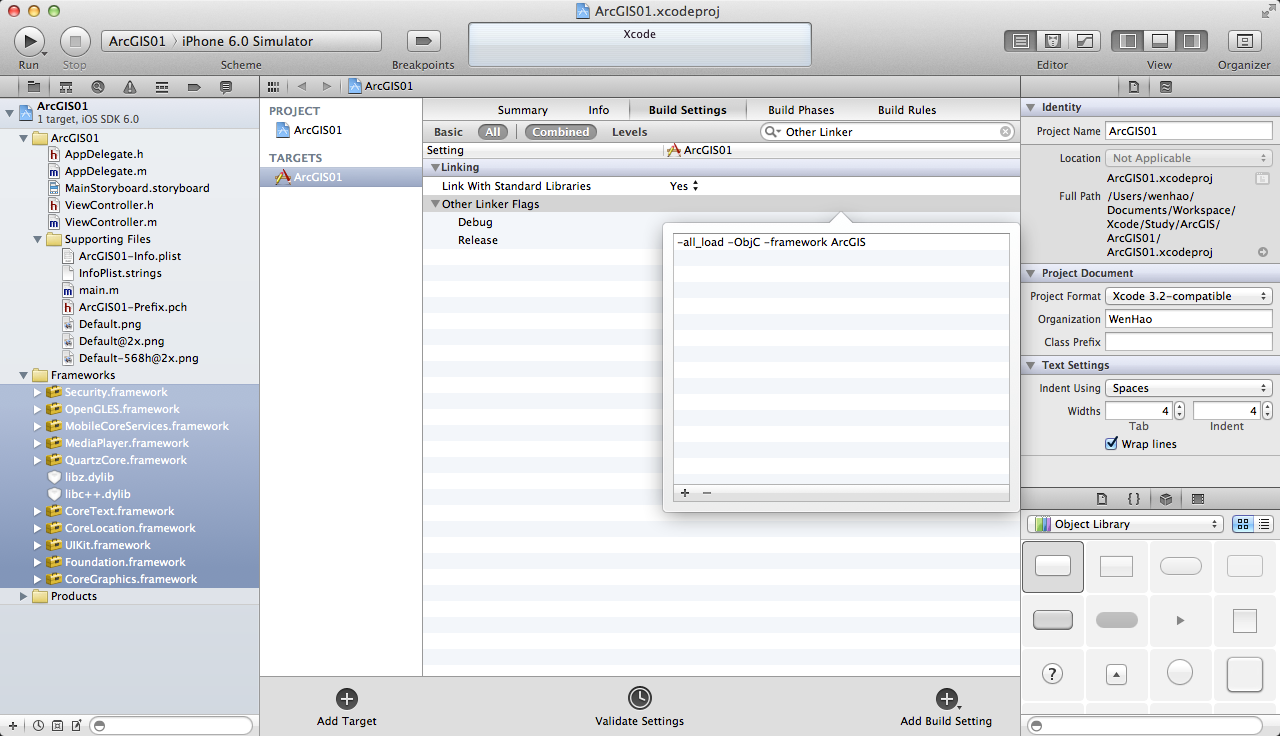Toggle the Wrap lines checkbox

[1111, 444]
